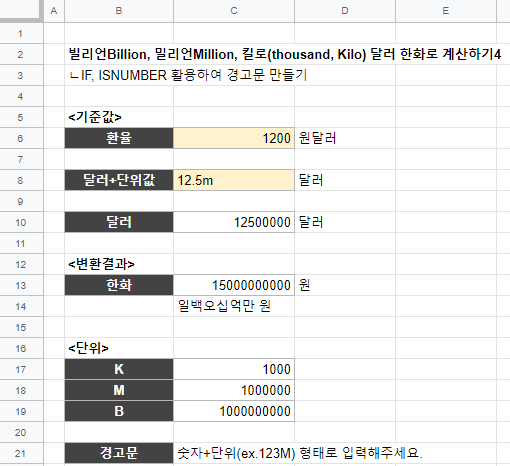Select row 4 header
510x466 pixels.
point(21,96)
